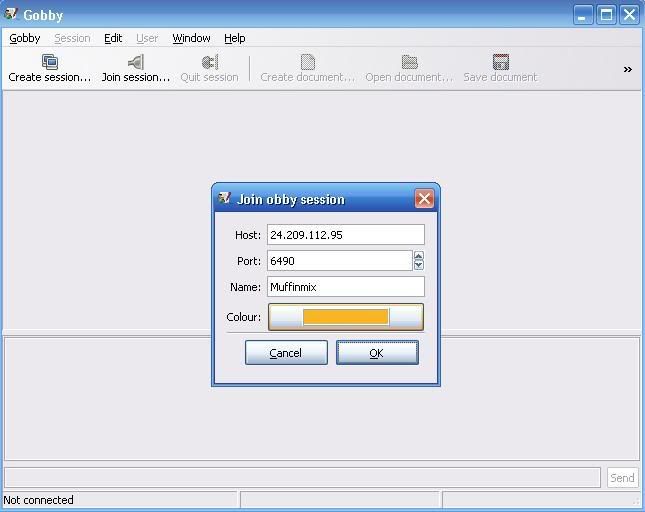
Task: Click the 'Host:' label
Action: (x=248, y=235)
